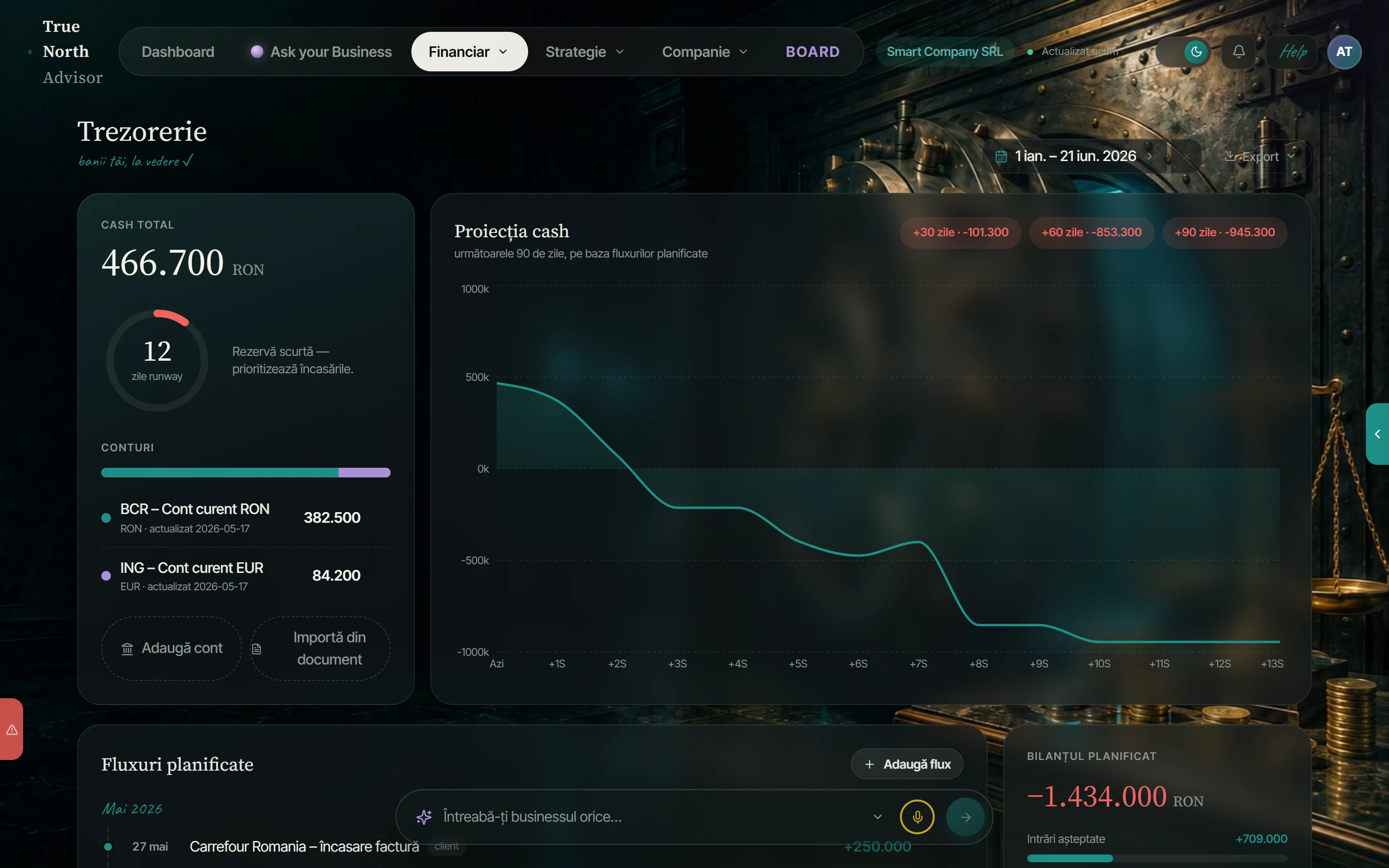Expand the Companie menu
The width and height of the screenshot is (1389, 868).
coord(704,52)
